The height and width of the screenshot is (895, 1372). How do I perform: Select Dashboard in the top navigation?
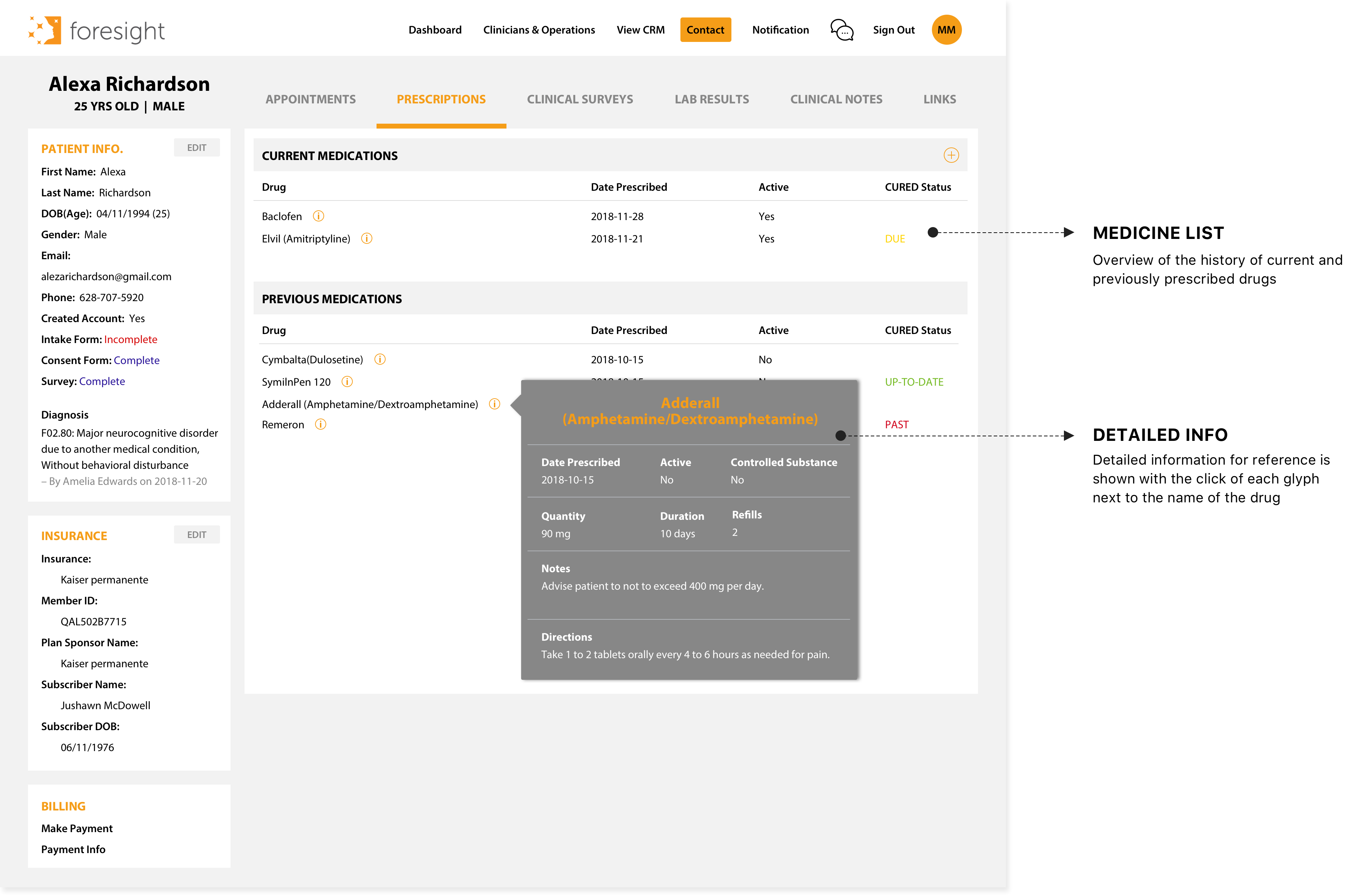point(435,29)
